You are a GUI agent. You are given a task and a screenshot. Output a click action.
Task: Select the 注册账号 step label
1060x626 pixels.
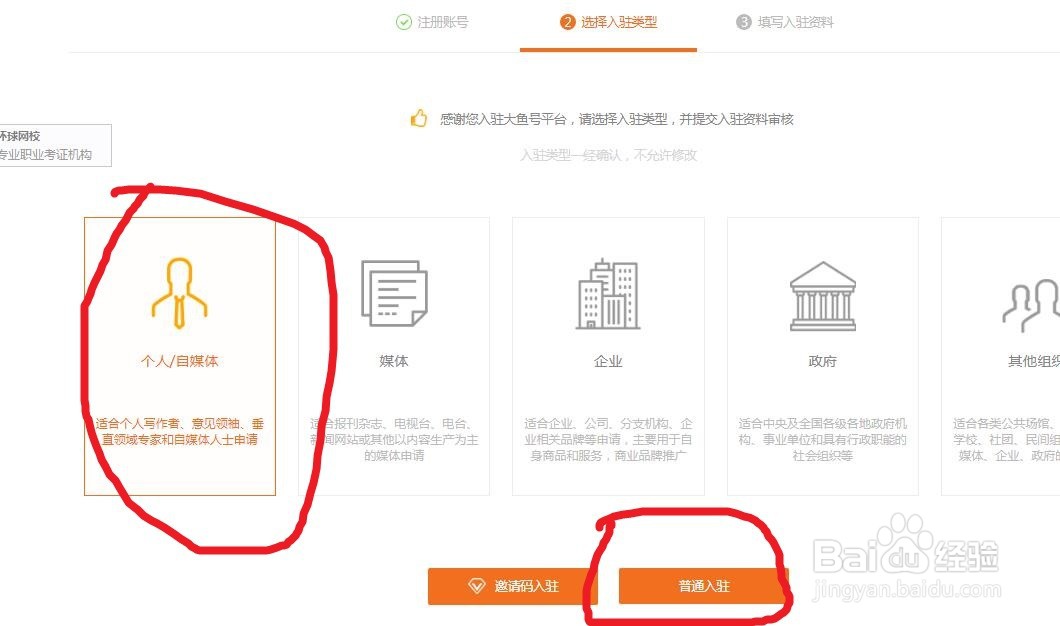[x=442, y=23]
